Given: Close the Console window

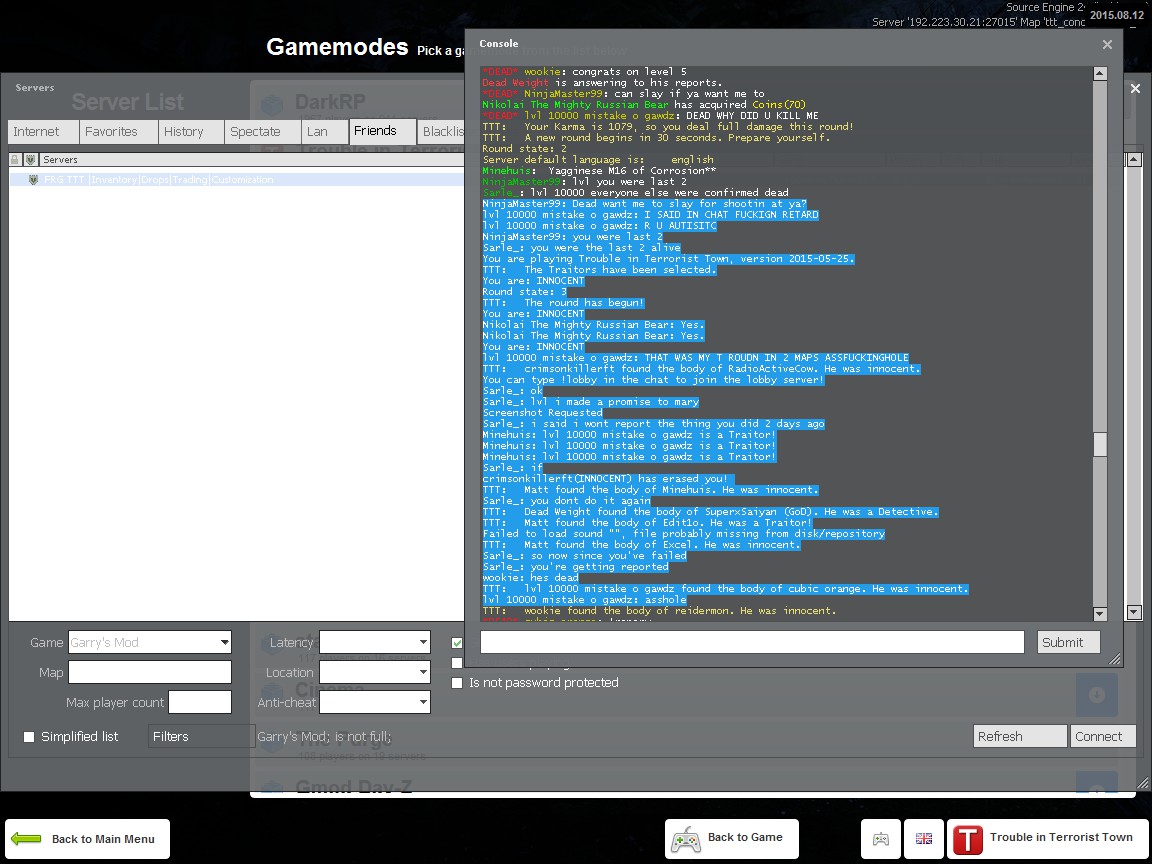Looking at the screenshot, I should [1107, 45].
